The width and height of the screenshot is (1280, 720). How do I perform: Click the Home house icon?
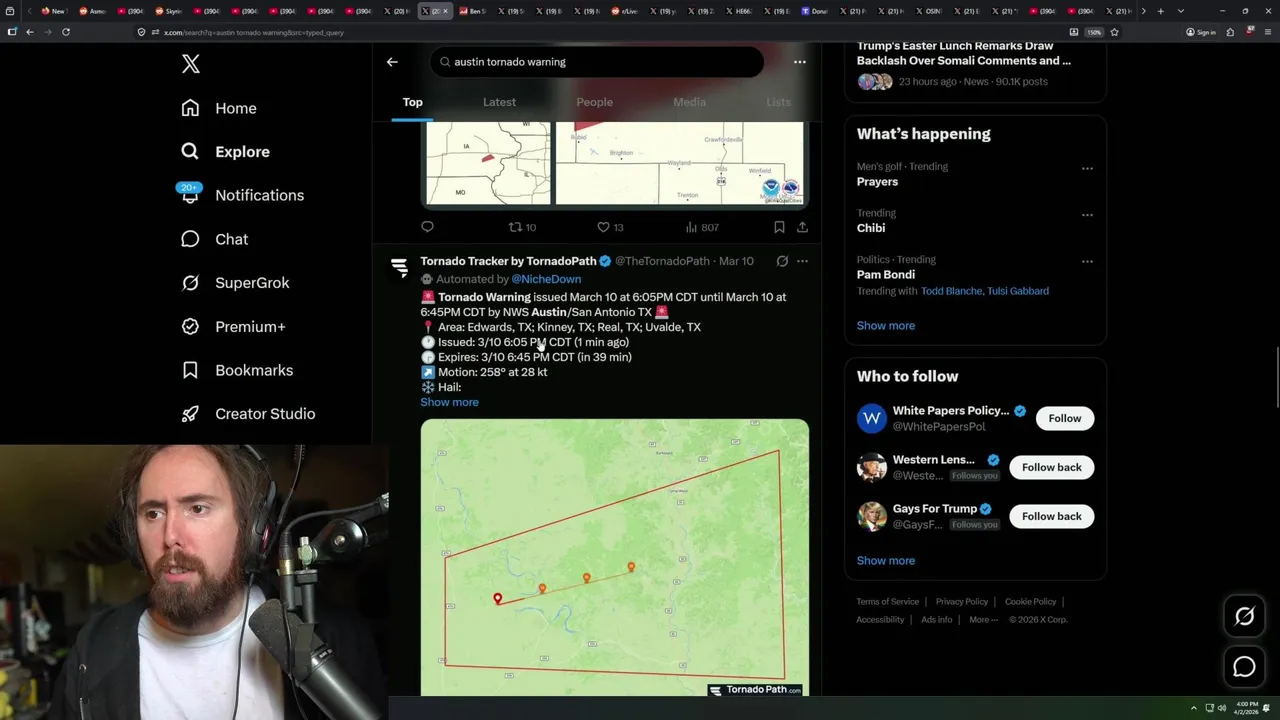[x=190, y=108]
